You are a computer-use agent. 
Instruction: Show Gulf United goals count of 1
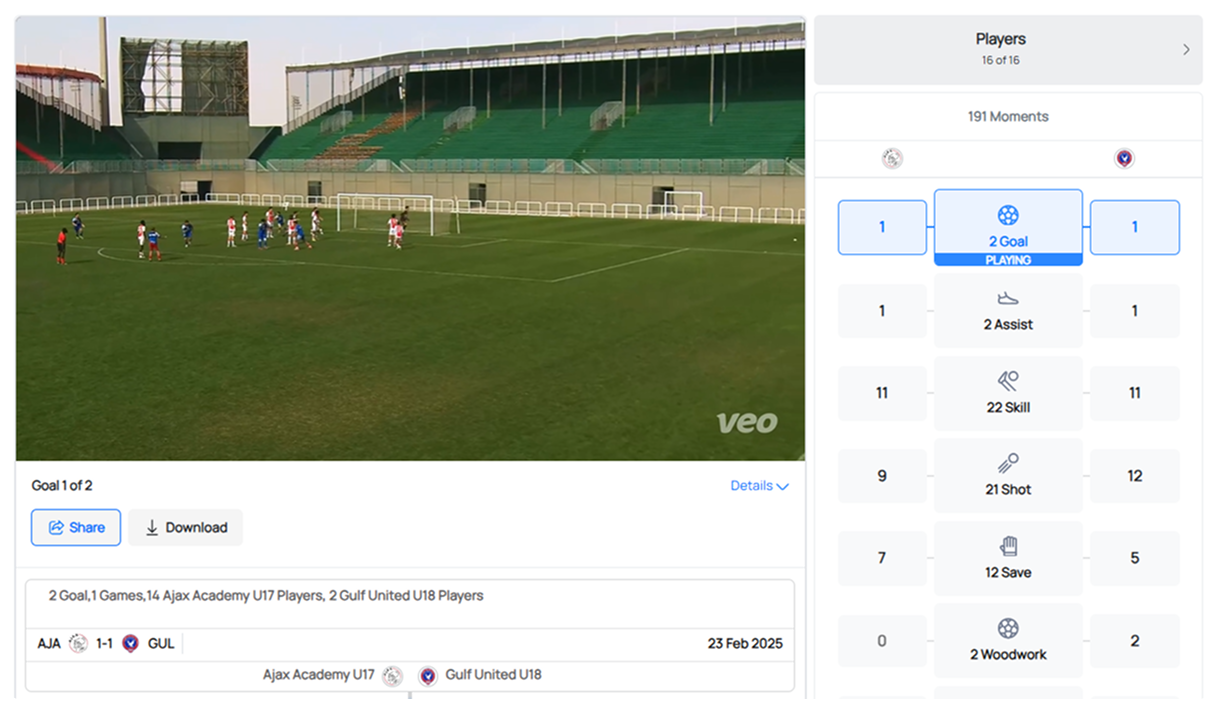click(x=1135, y=227)
